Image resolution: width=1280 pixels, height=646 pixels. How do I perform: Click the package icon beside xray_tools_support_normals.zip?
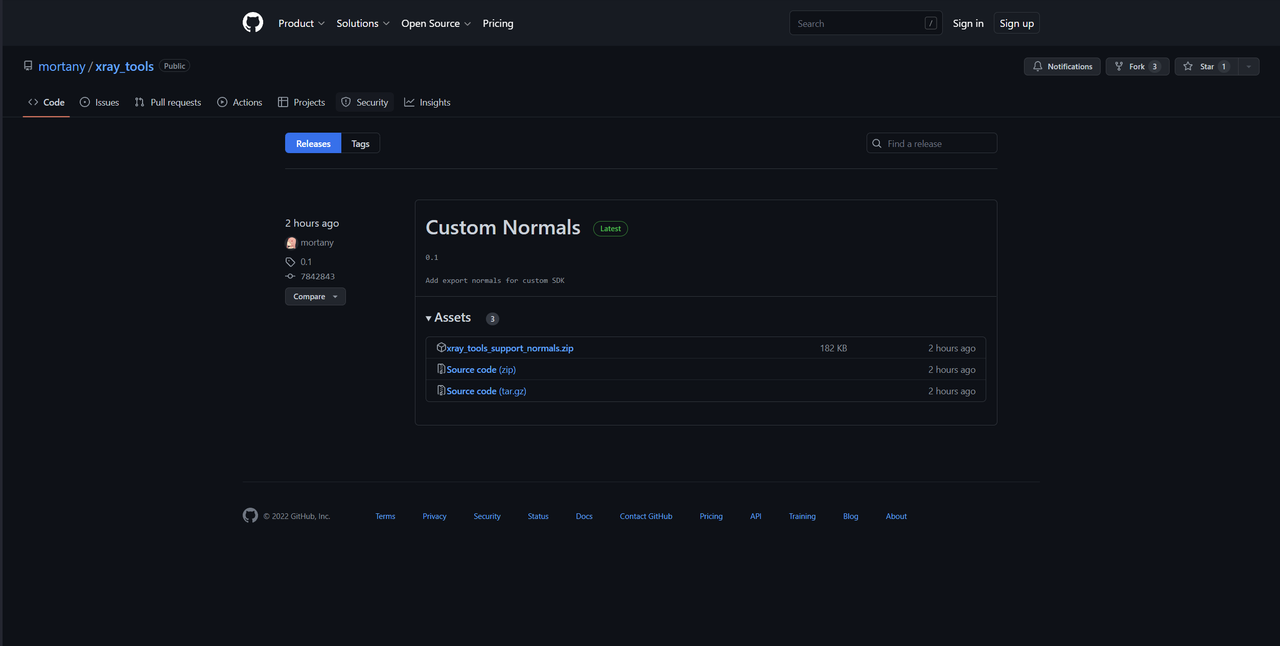coord(441,347)
